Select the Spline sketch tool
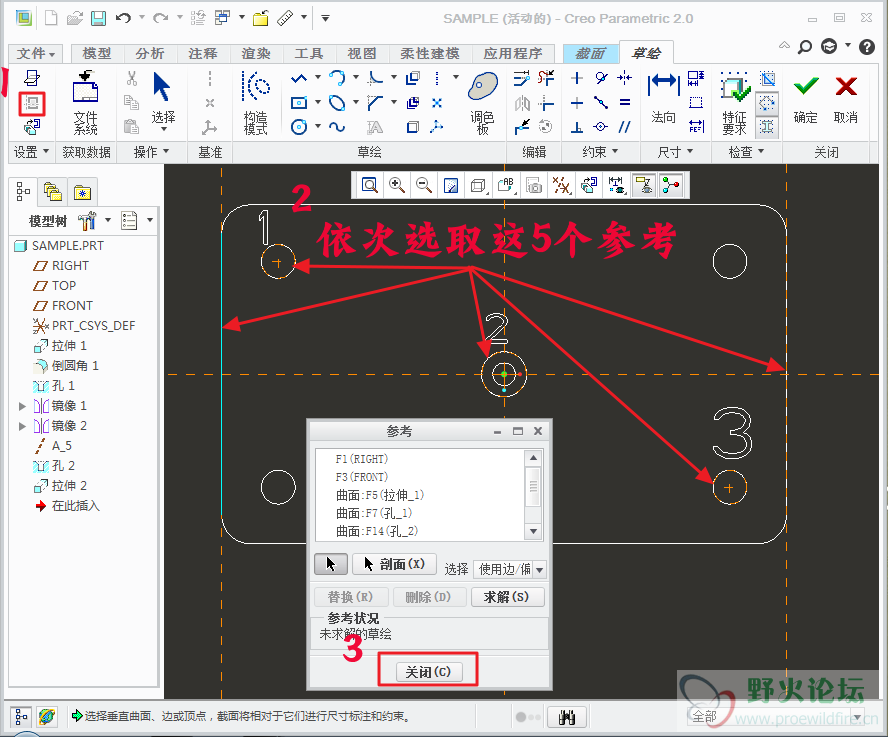Screen dimensions: 888x737 point(337,126)
